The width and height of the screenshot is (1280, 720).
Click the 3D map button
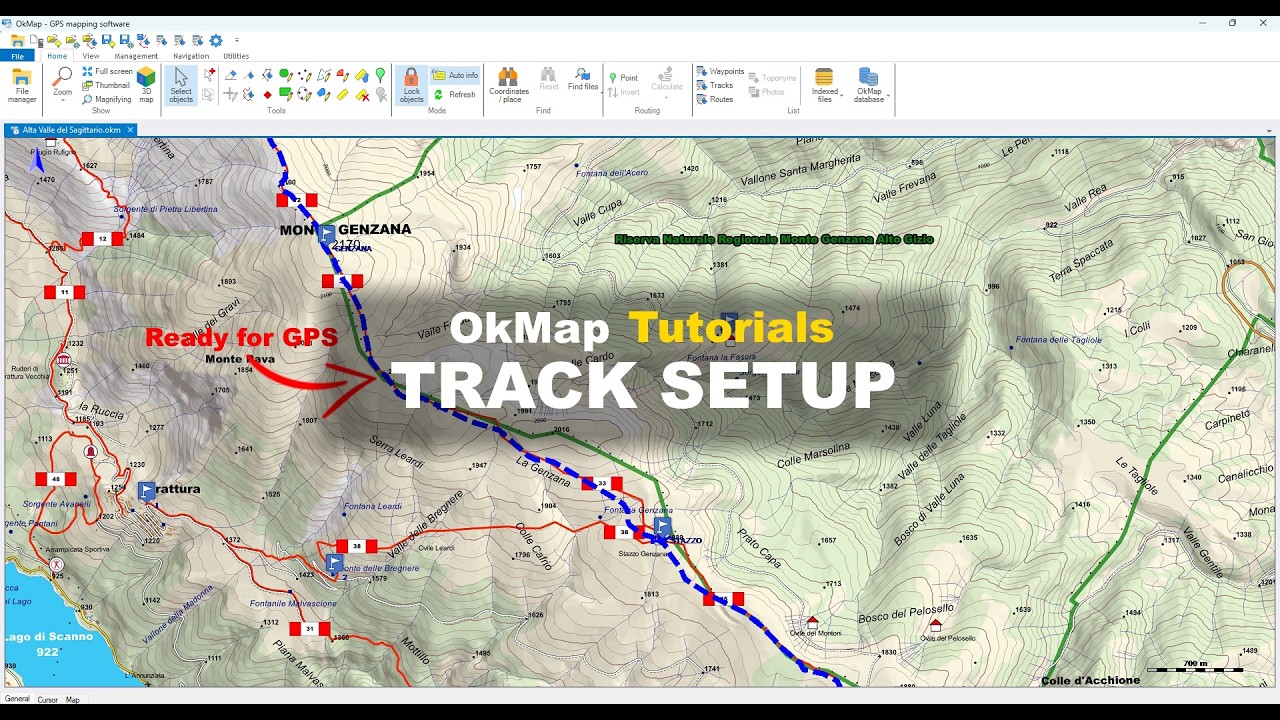pos(146,85)
